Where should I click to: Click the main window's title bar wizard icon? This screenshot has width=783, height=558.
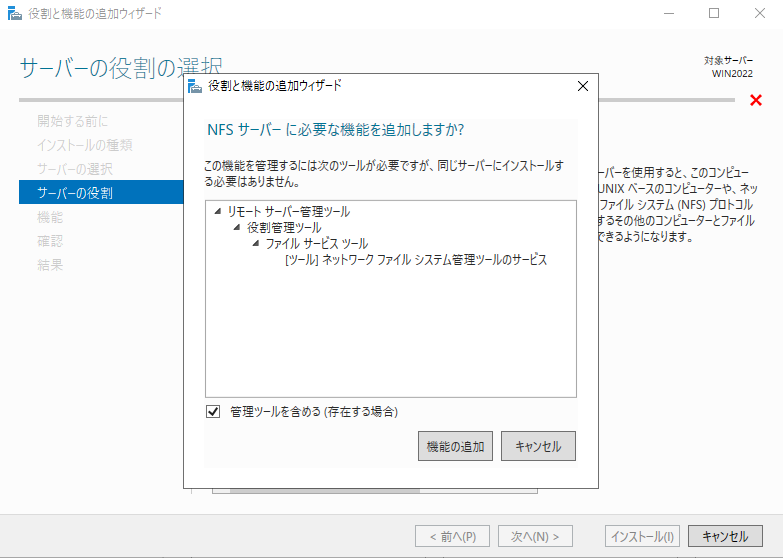(x=14, y=14)
